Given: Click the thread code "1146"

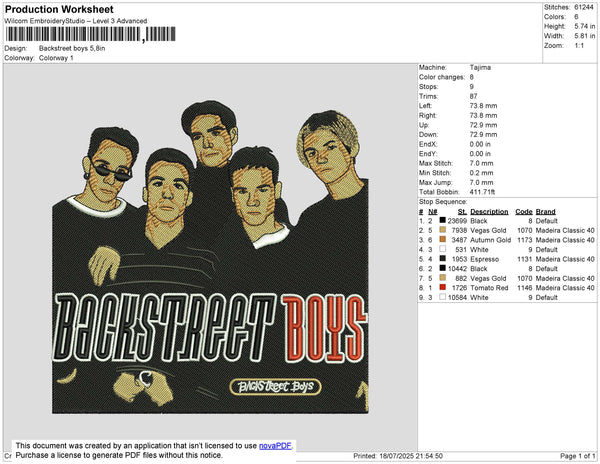Looking at the screenshot, I should click(525, 288).
